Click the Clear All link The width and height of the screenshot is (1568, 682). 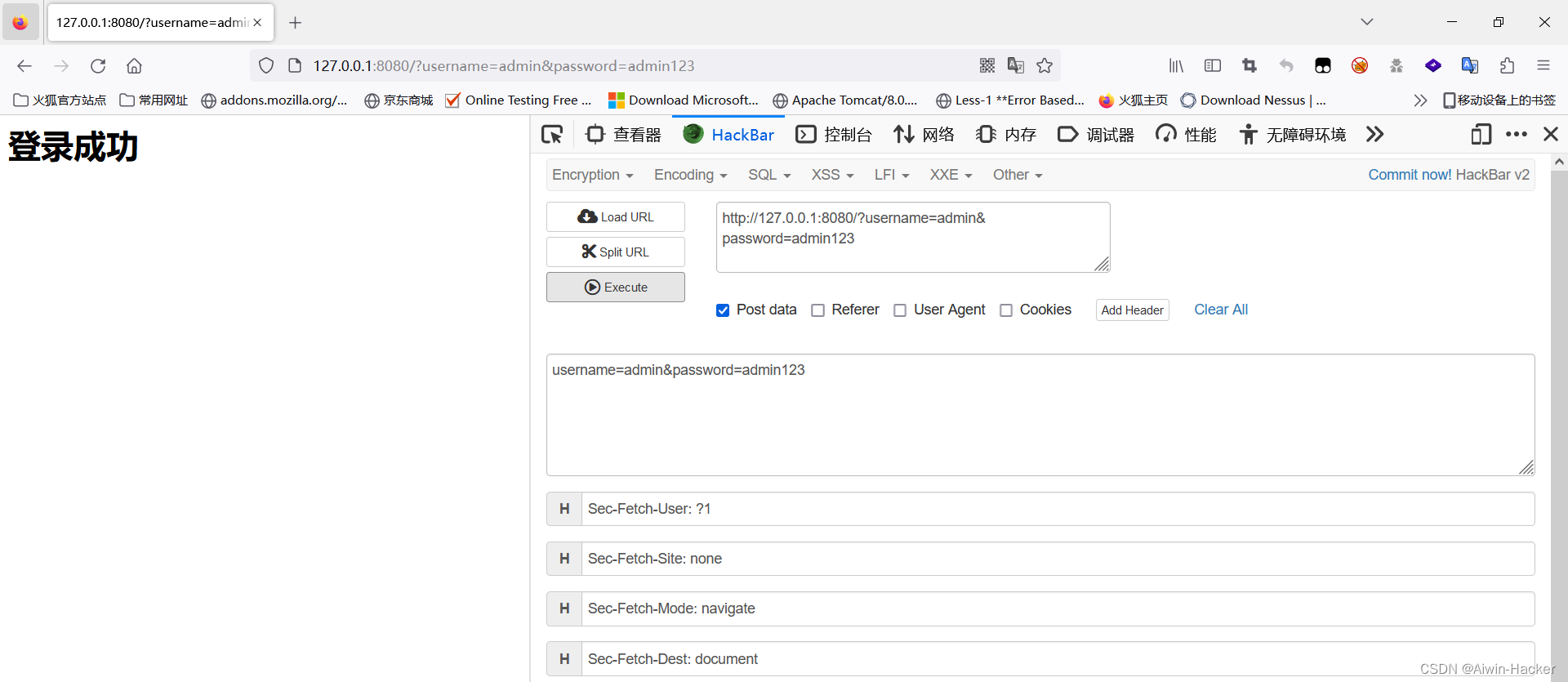pyautogui.click(x=1221, y=310)
